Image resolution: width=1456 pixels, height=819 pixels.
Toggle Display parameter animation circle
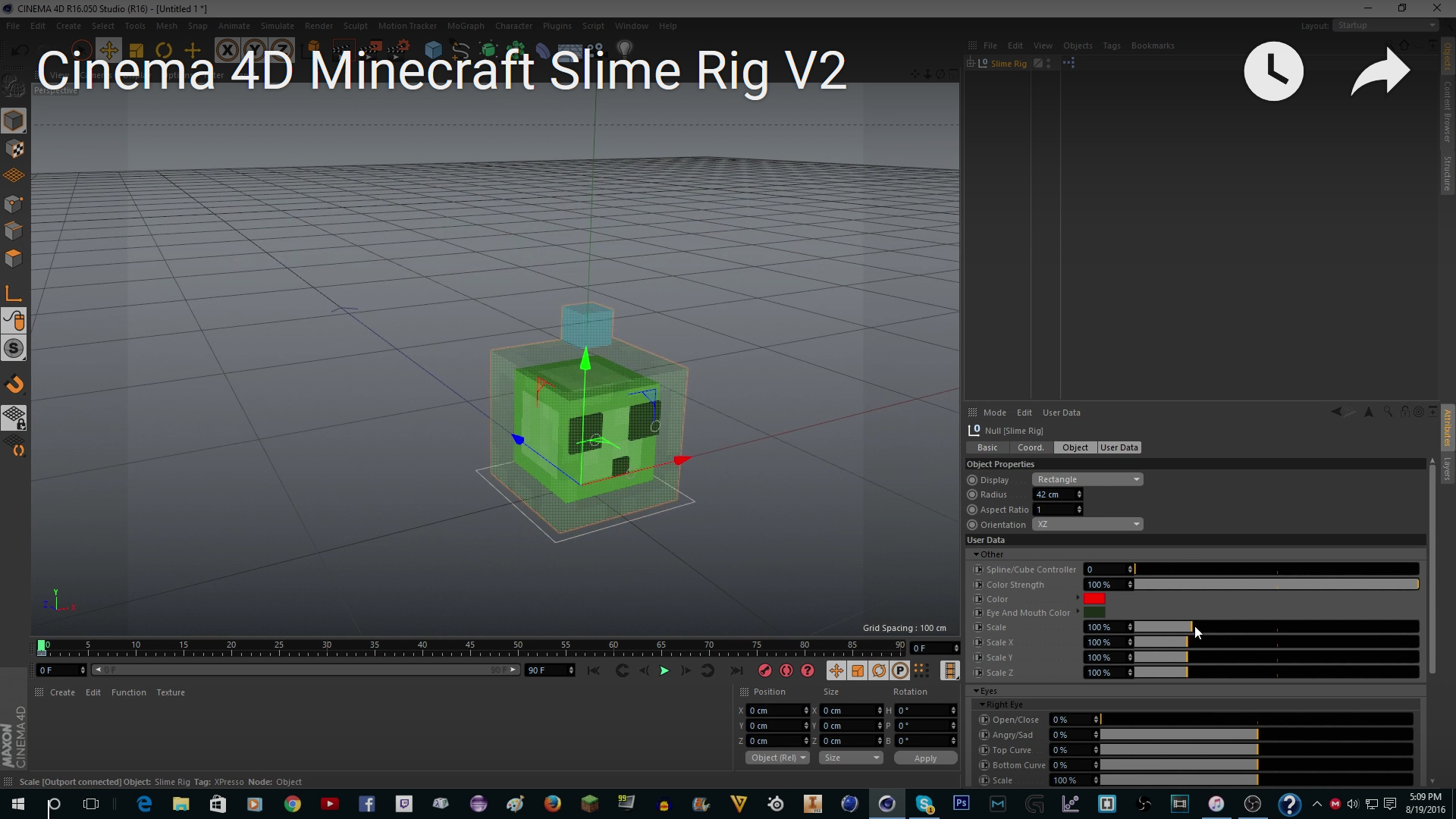tap(972, 480)
